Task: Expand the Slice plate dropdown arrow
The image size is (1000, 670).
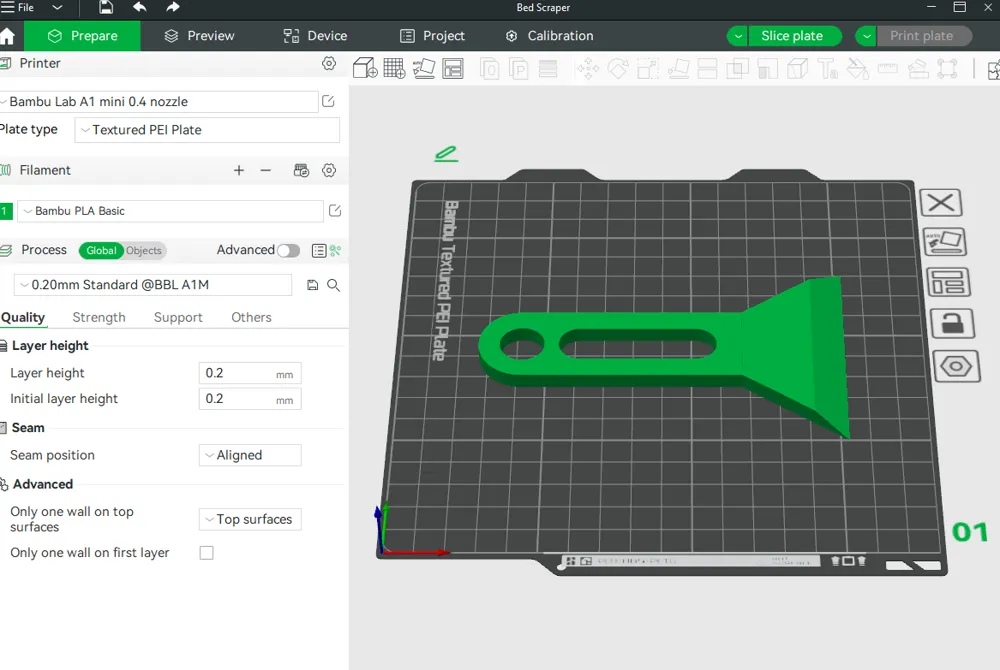Action: pyautogui.click(x=738, y=36)
